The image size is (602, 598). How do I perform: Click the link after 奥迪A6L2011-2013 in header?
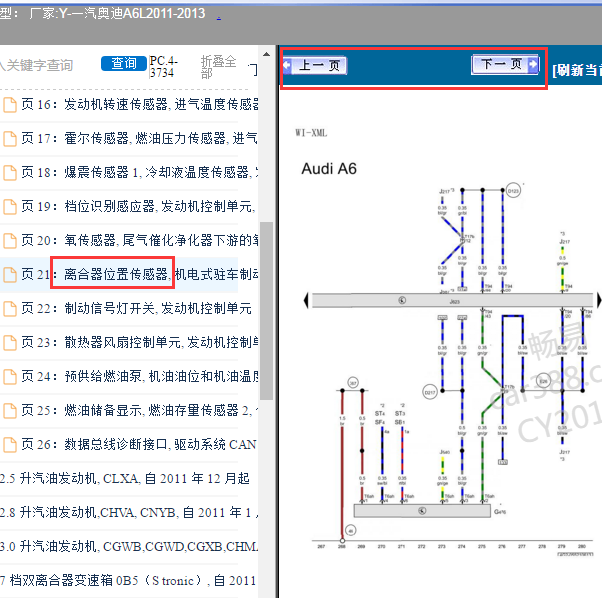click(218, 17)
